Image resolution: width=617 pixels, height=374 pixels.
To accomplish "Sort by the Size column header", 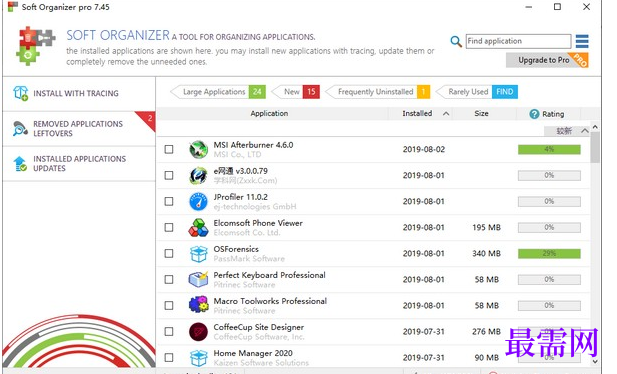I will pos(481,113).
